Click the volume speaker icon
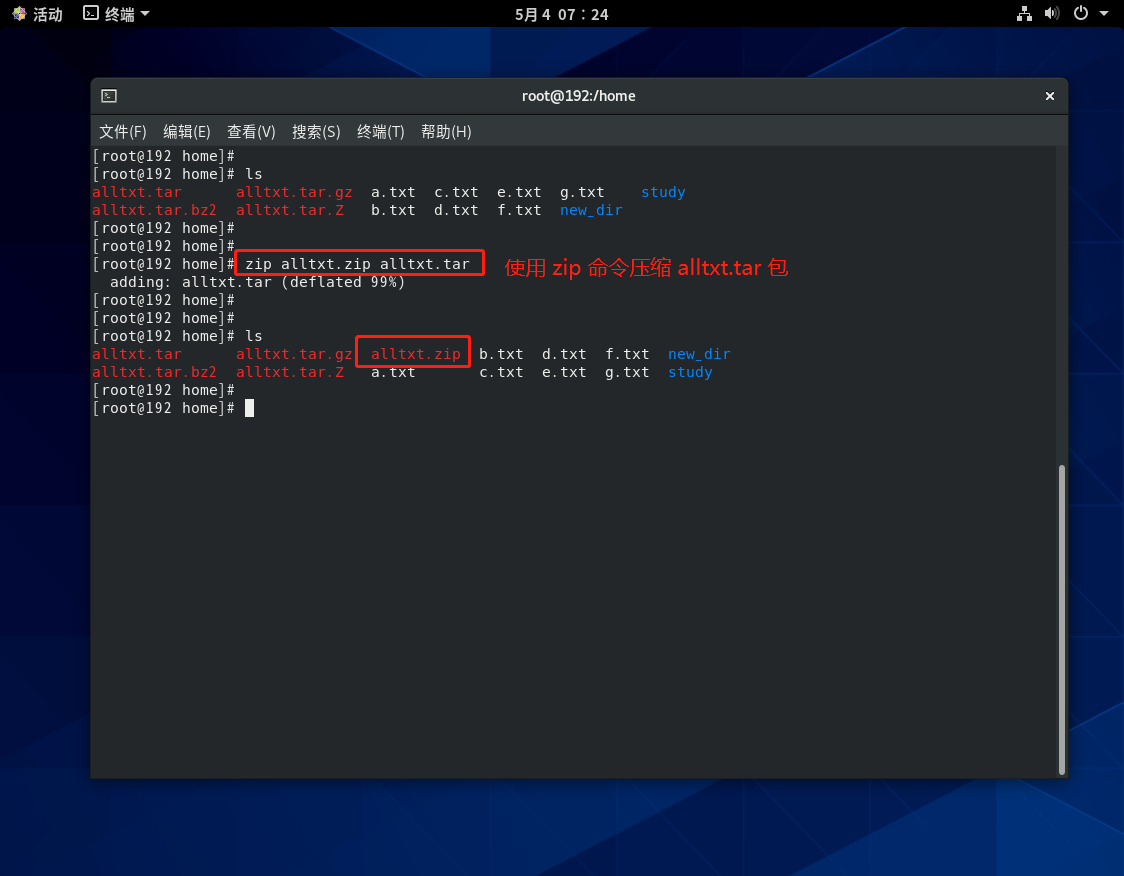Viewport: 1124px width, 876px height. 1051,14
